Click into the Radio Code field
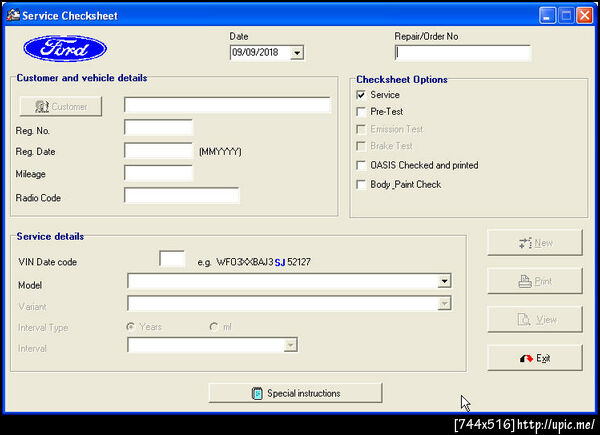The image size is (600, 435). tap(182, 196)
